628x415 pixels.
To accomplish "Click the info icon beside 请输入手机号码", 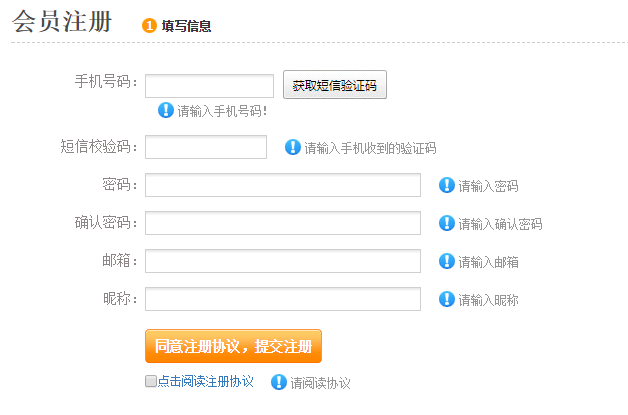I will click(166, 110).
